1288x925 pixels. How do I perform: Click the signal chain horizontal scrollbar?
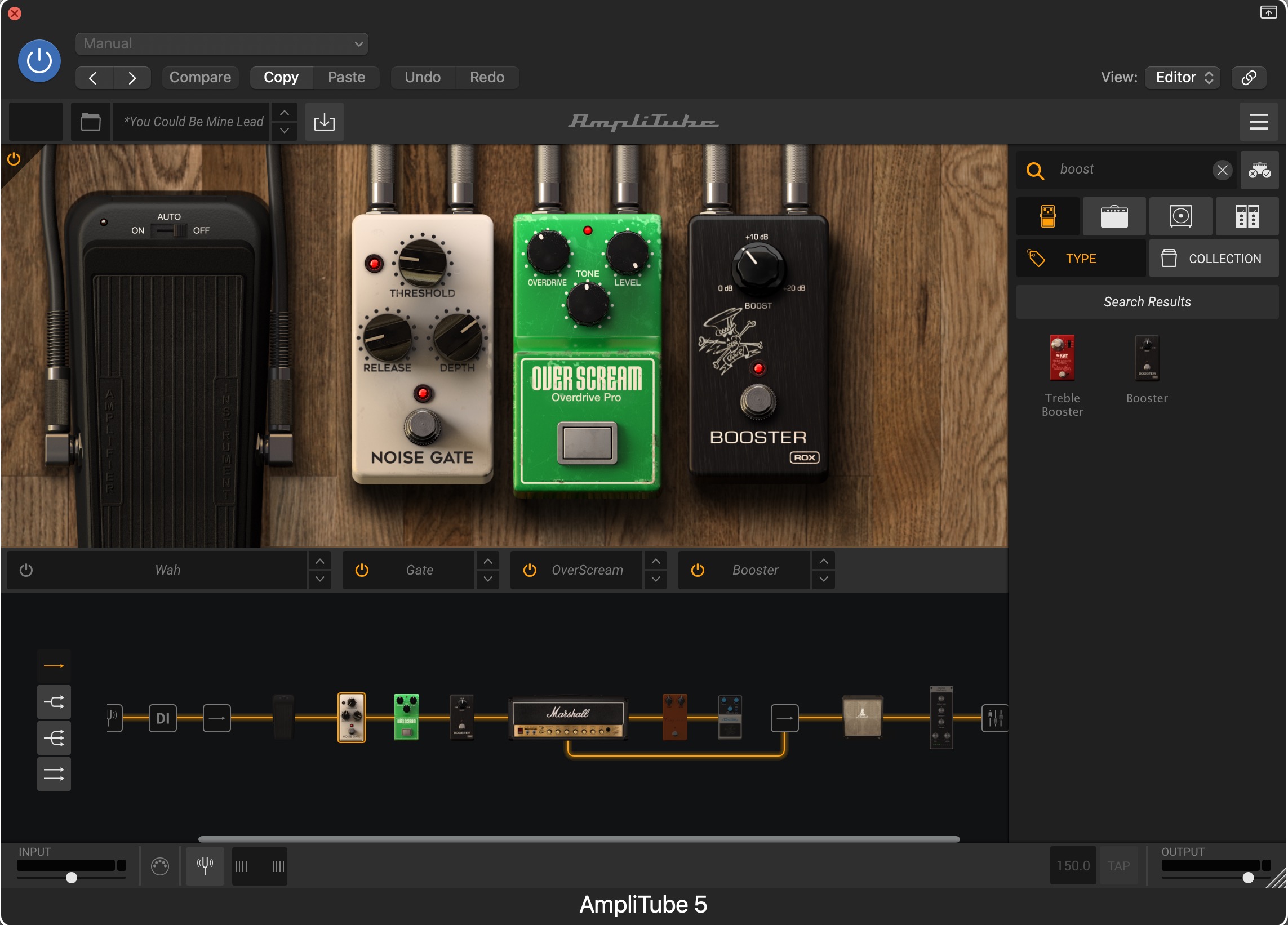click(579, 839)
